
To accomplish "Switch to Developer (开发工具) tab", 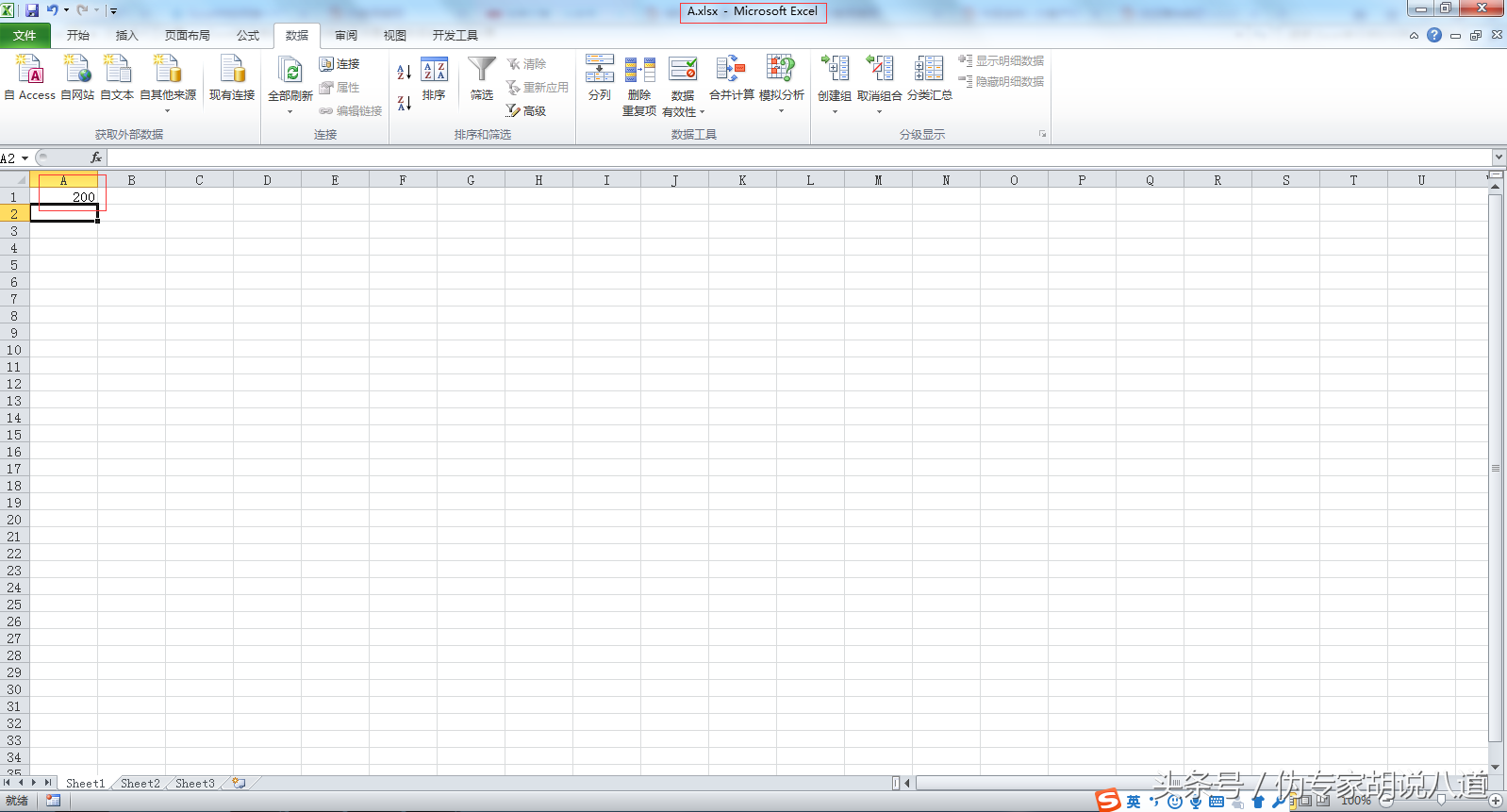I will [455, 36].
